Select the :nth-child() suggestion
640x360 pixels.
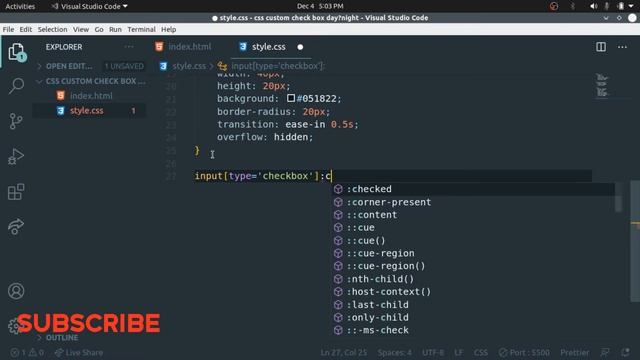click(x=380, y=279)
